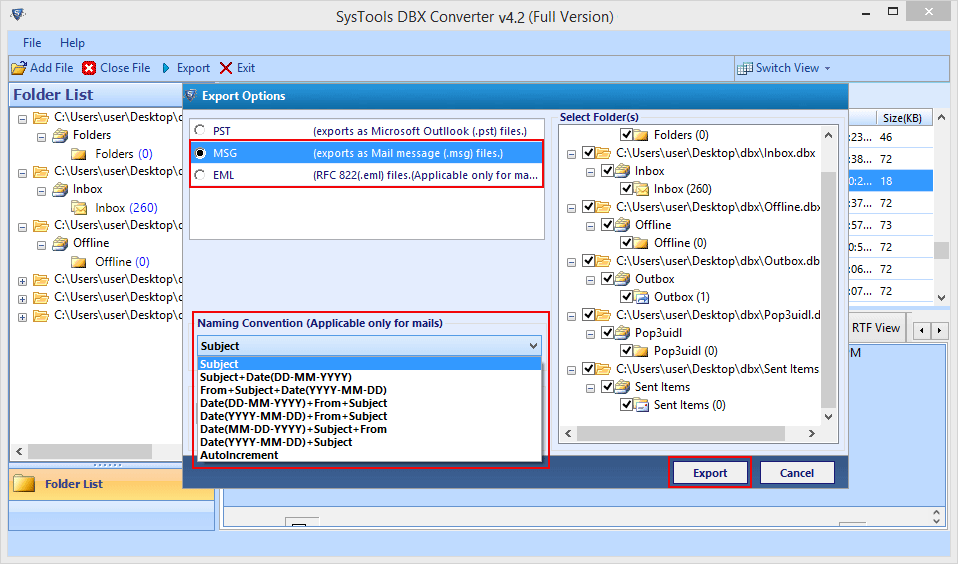Click the mail list scroll up arrow

941,117
